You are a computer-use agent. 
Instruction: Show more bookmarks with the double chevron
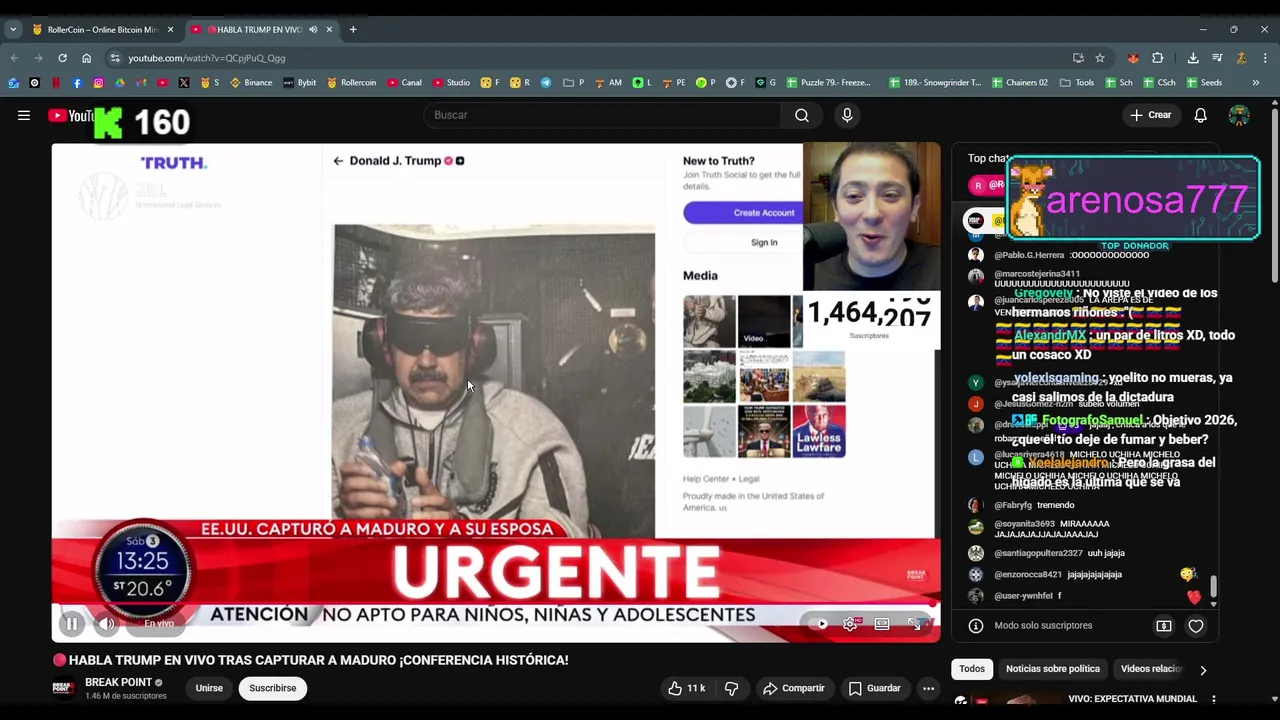click(1256, 83)
